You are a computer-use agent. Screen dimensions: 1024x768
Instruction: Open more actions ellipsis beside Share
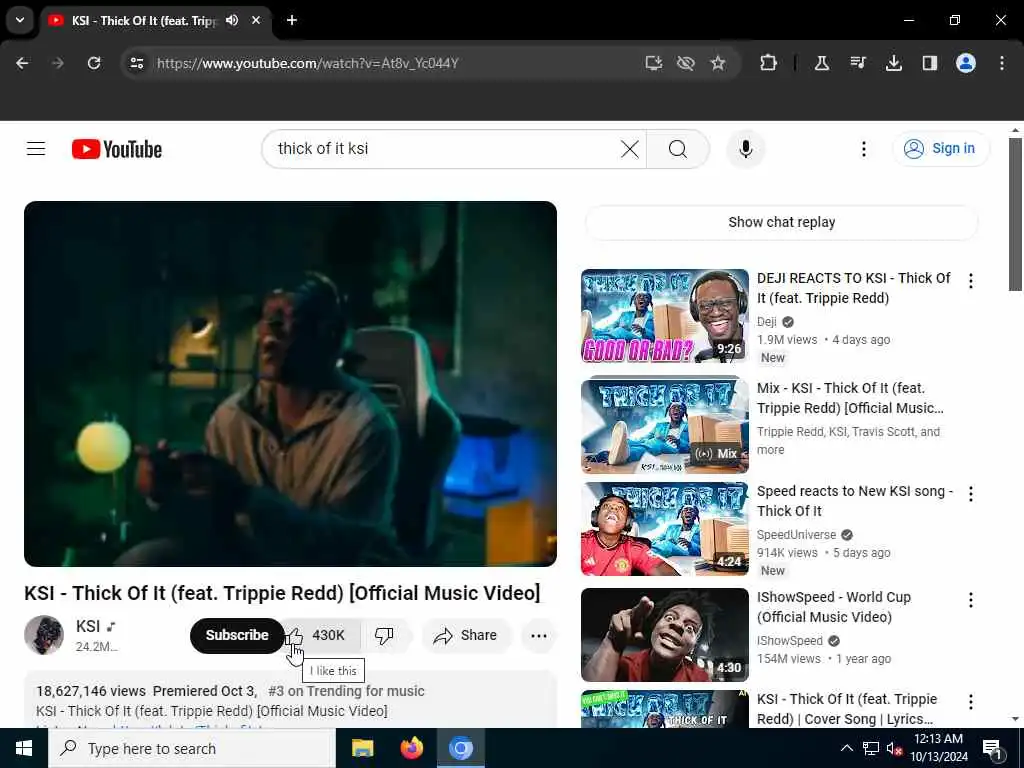pyautogui.click(x=539, y=635)
